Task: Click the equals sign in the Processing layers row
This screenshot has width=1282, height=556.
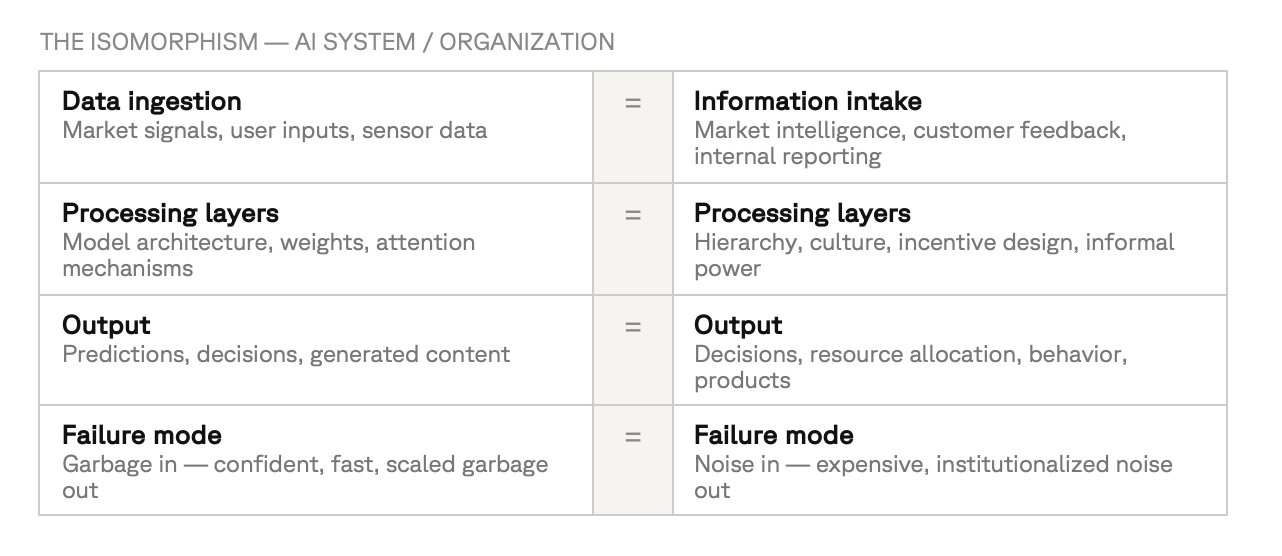Action: [633, 214]
